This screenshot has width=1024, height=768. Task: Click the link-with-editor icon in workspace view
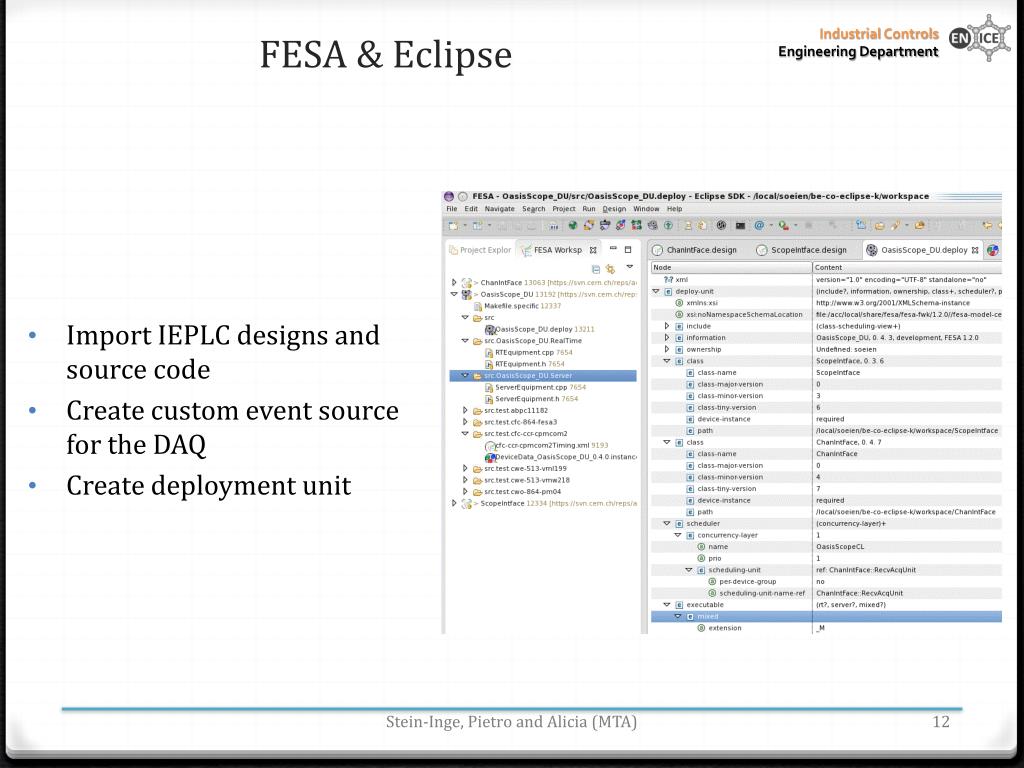611,268
